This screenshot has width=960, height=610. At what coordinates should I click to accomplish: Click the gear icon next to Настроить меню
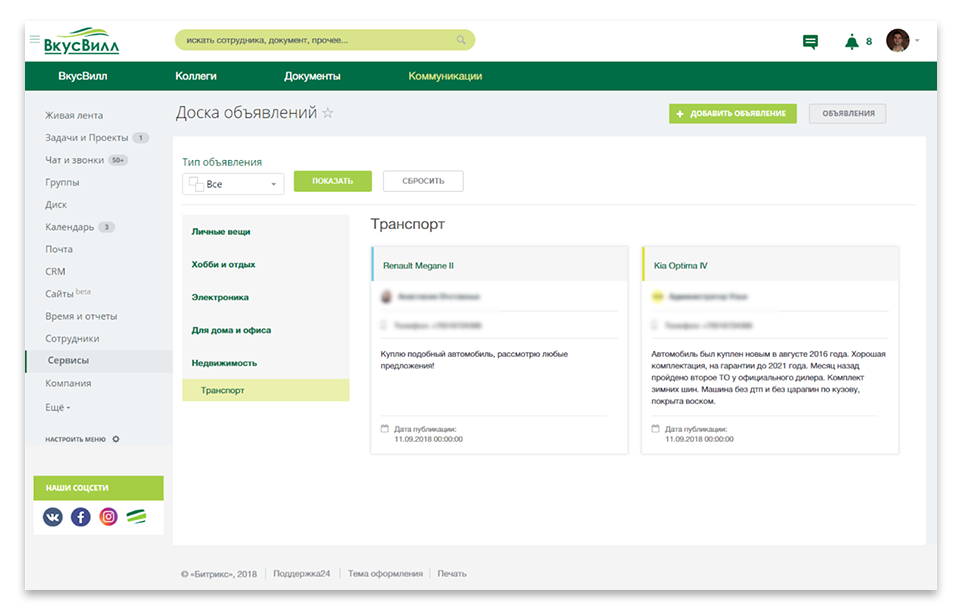[116, 439]
